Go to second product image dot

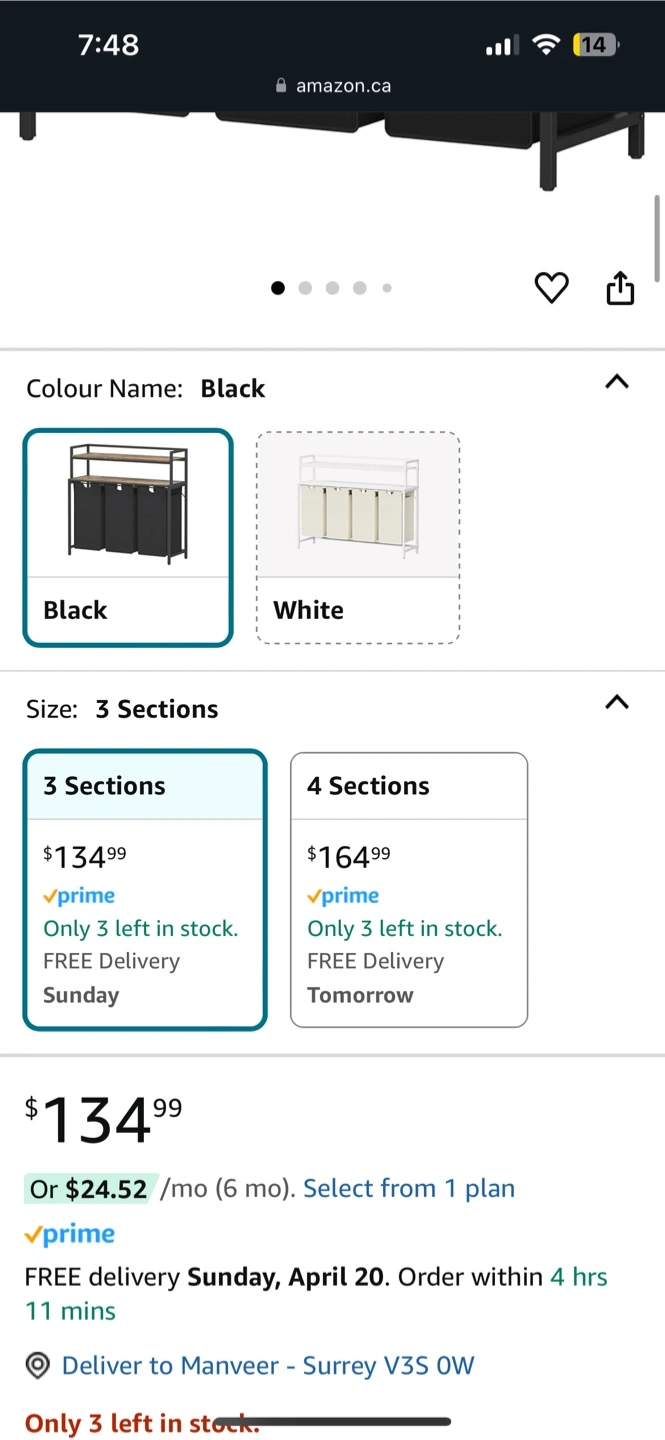coord(305,288)
